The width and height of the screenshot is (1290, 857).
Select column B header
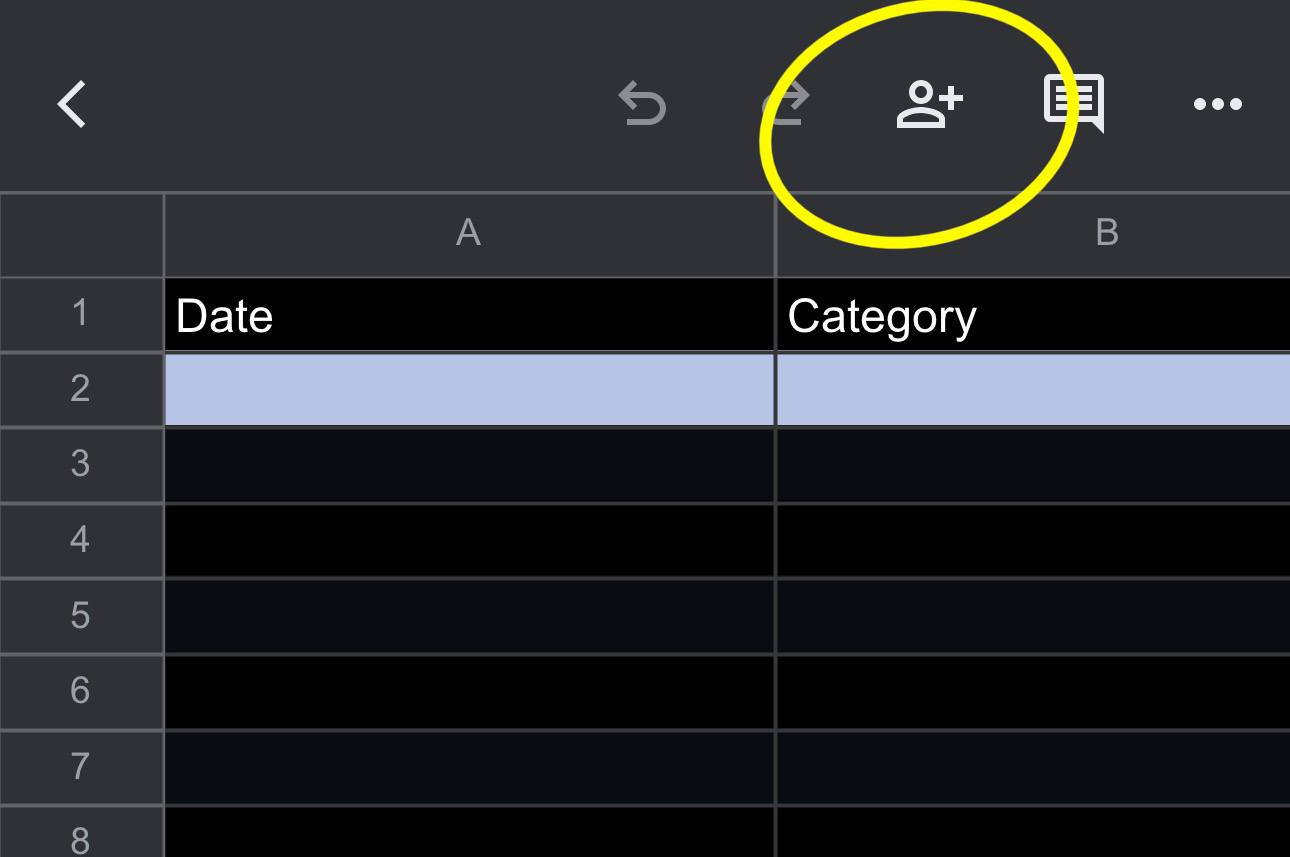click(x=1106, y=234)
